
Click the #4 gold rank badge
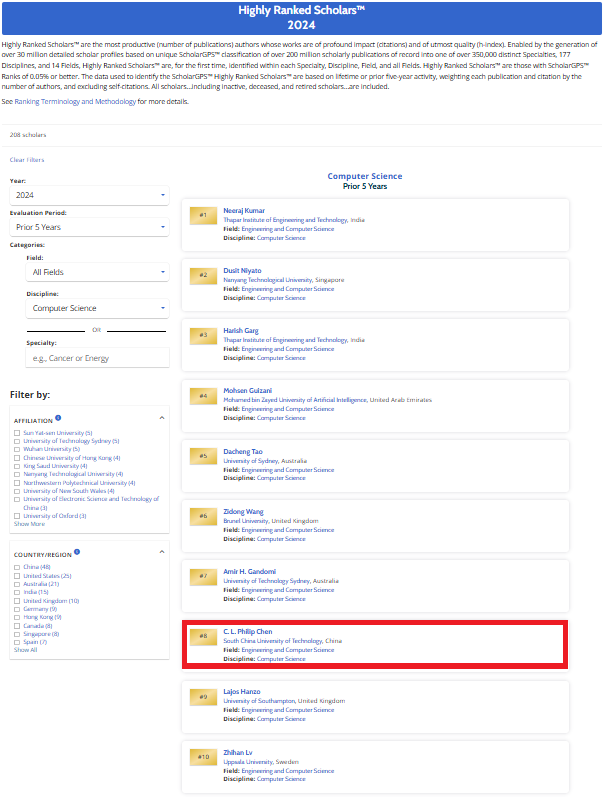203,396
